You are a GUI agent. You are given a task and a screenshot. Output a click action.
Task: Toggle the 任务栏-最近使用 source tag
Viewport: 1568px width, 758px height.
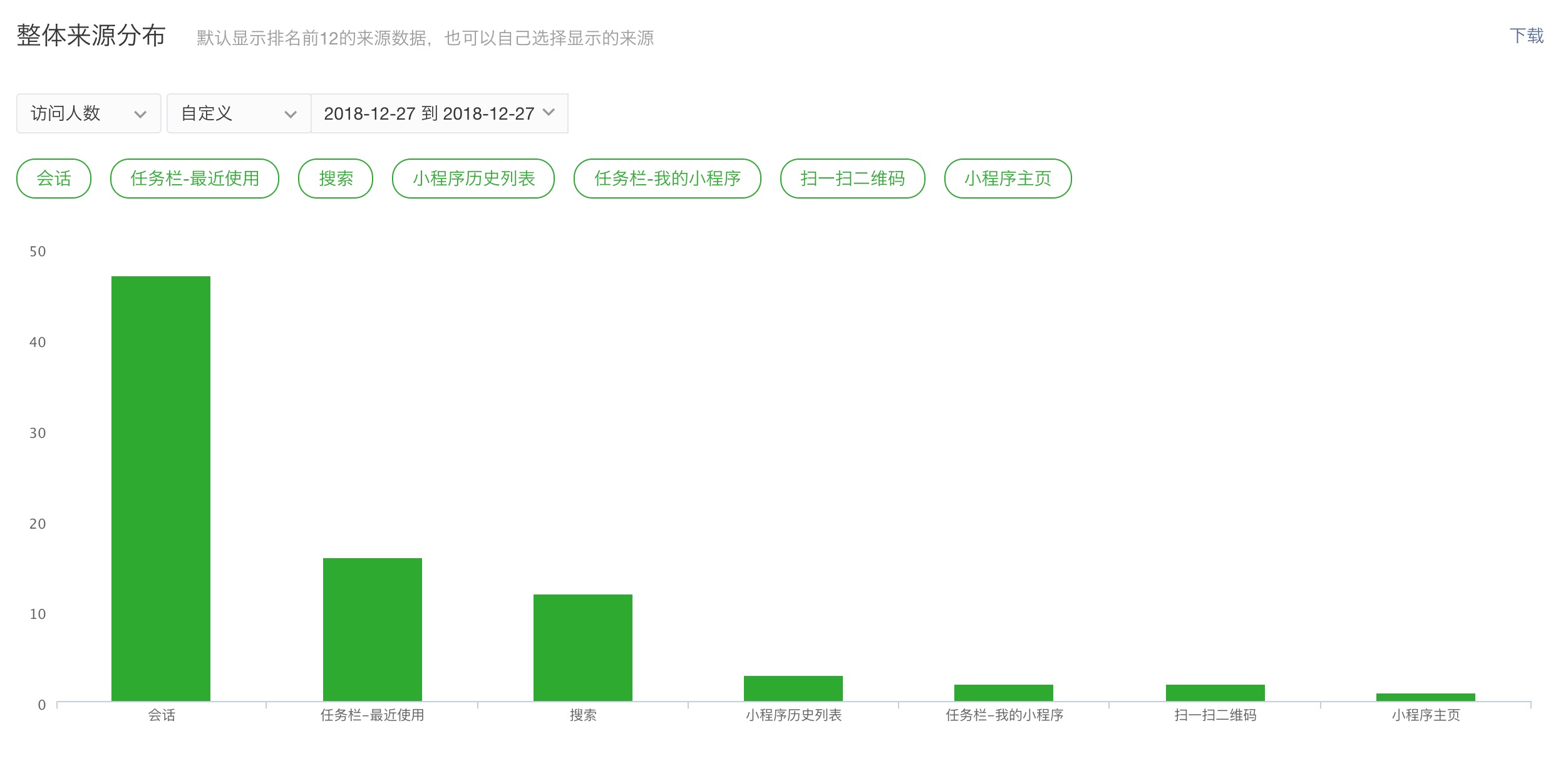[195, 179]
